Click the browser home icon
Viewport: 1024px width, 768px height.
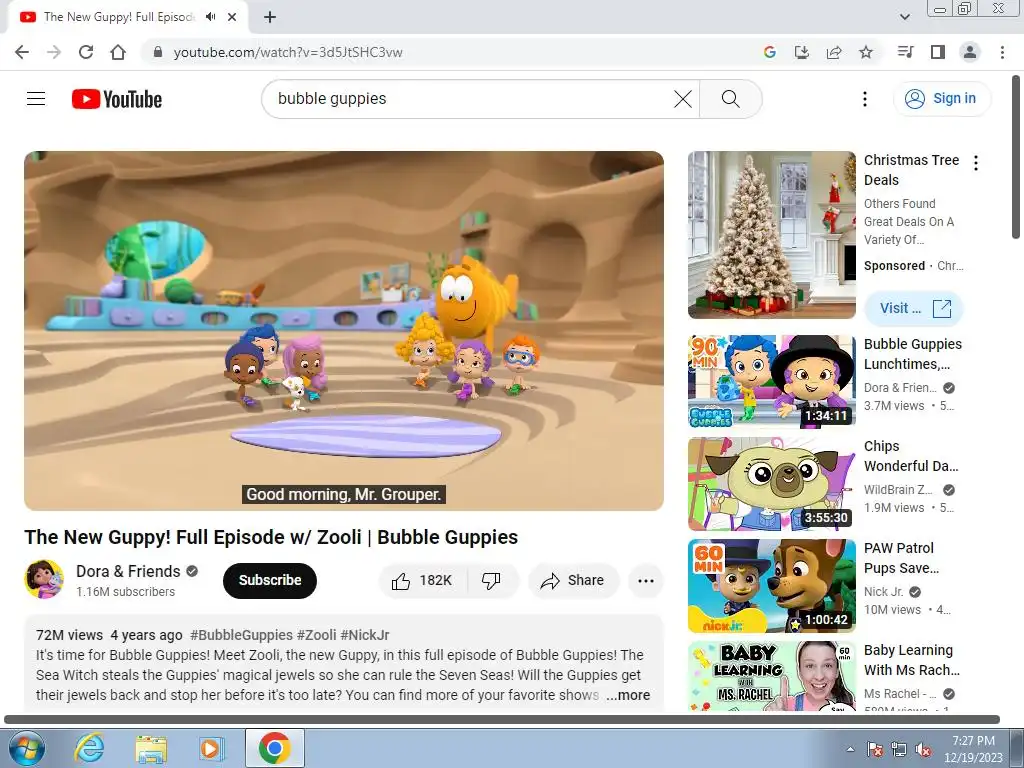[118, 52]
